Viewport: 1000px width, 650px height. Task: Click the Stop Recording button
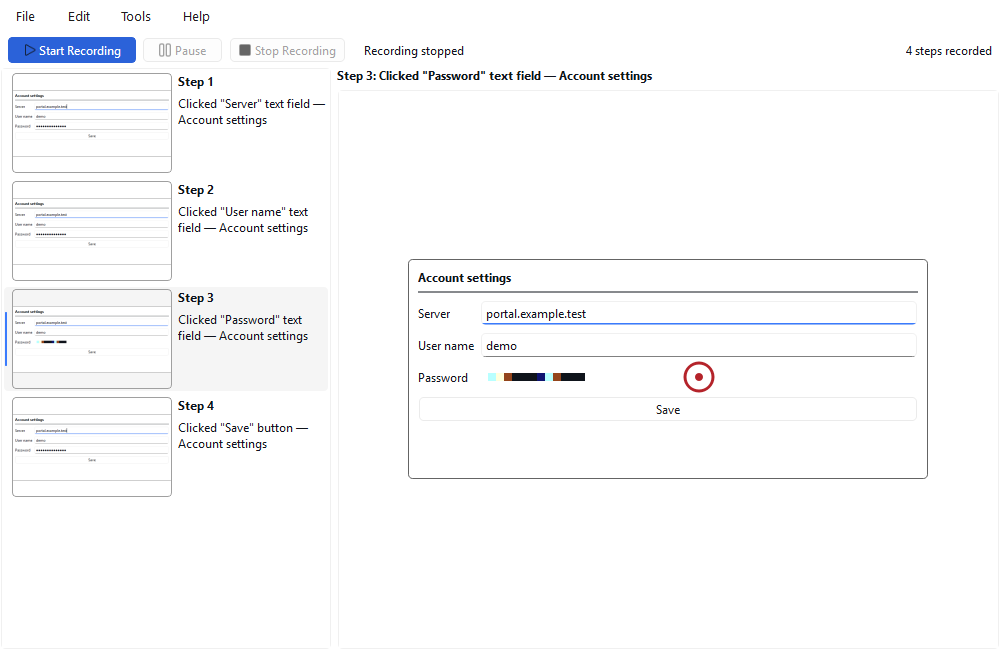288,50
